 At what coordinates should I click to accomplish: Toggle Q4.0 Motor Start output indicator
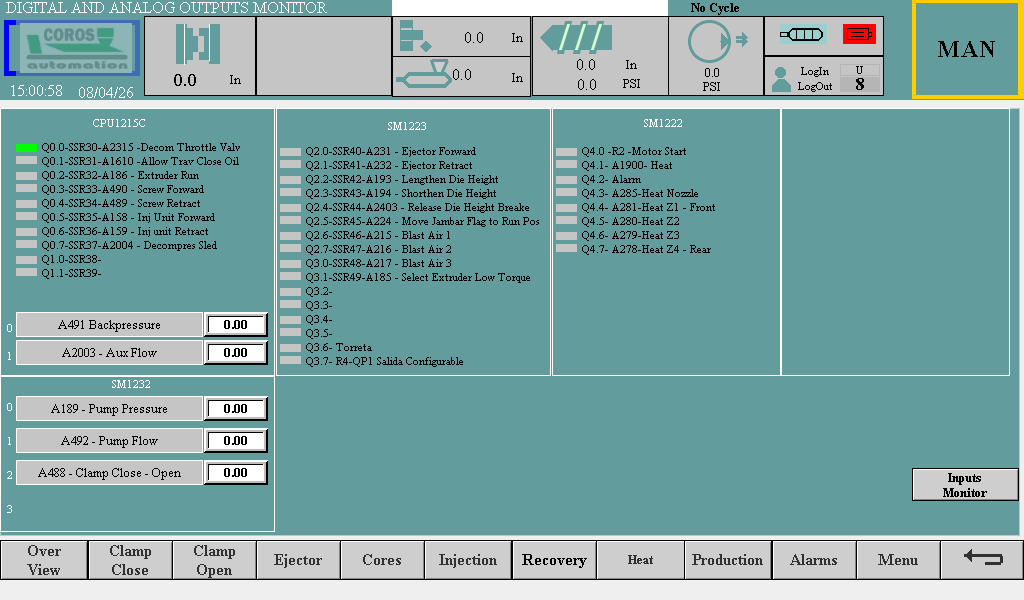tap(566, 152)
